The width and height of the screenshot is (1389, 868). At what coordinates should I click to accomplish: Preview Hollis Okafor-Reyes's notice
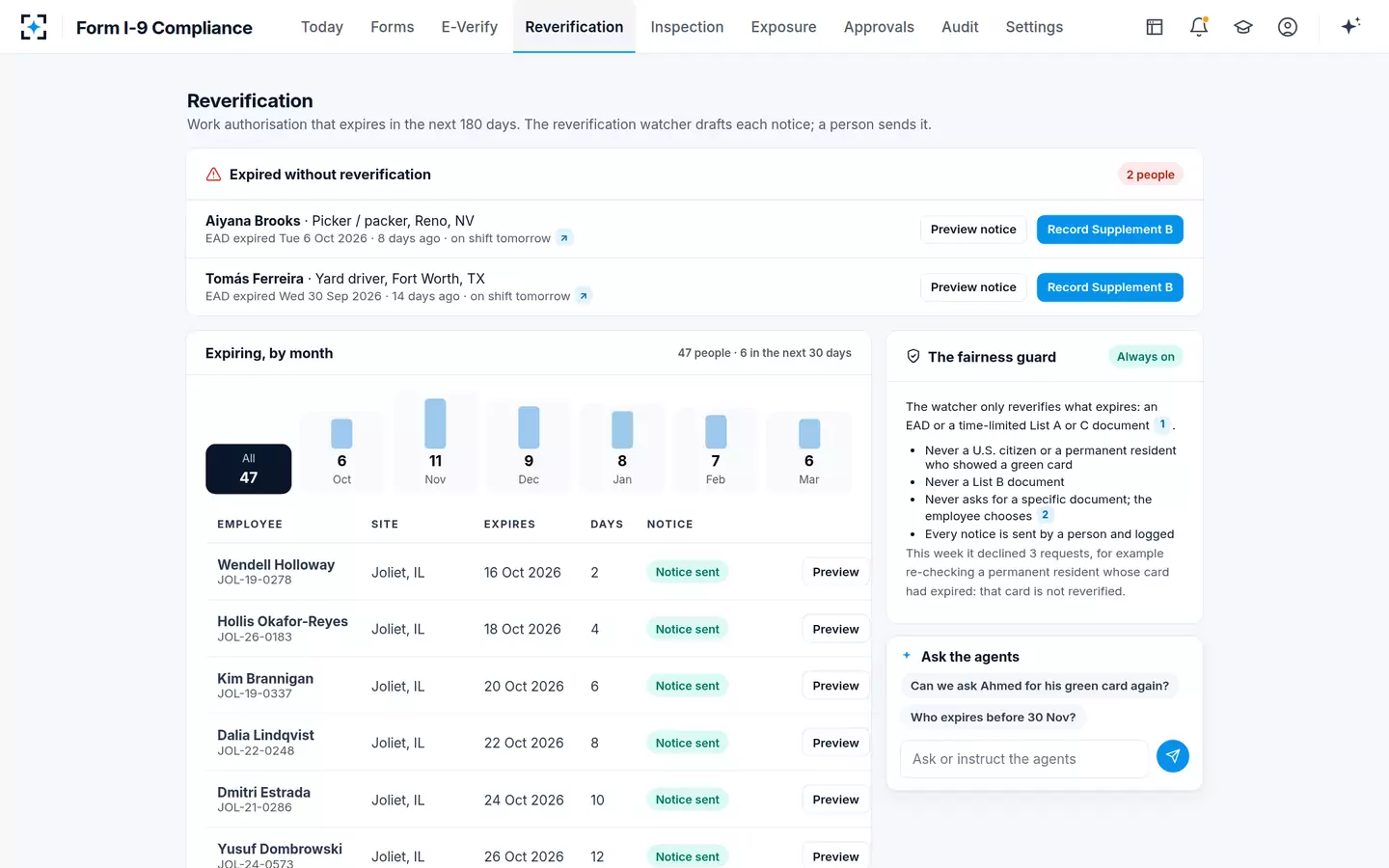(x=835, y=629)
